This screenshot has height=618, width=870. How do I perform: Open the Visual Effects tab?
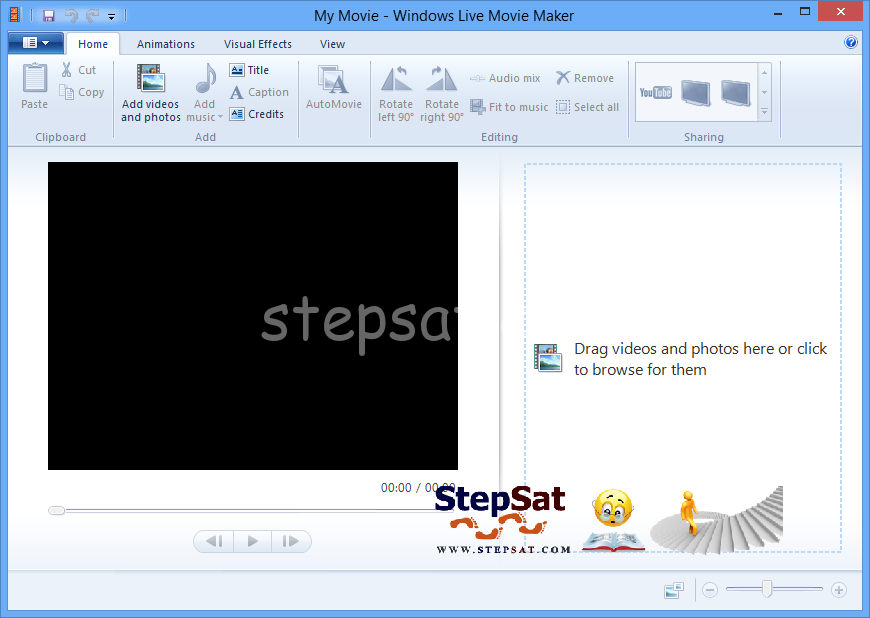[x=258, y=44]
